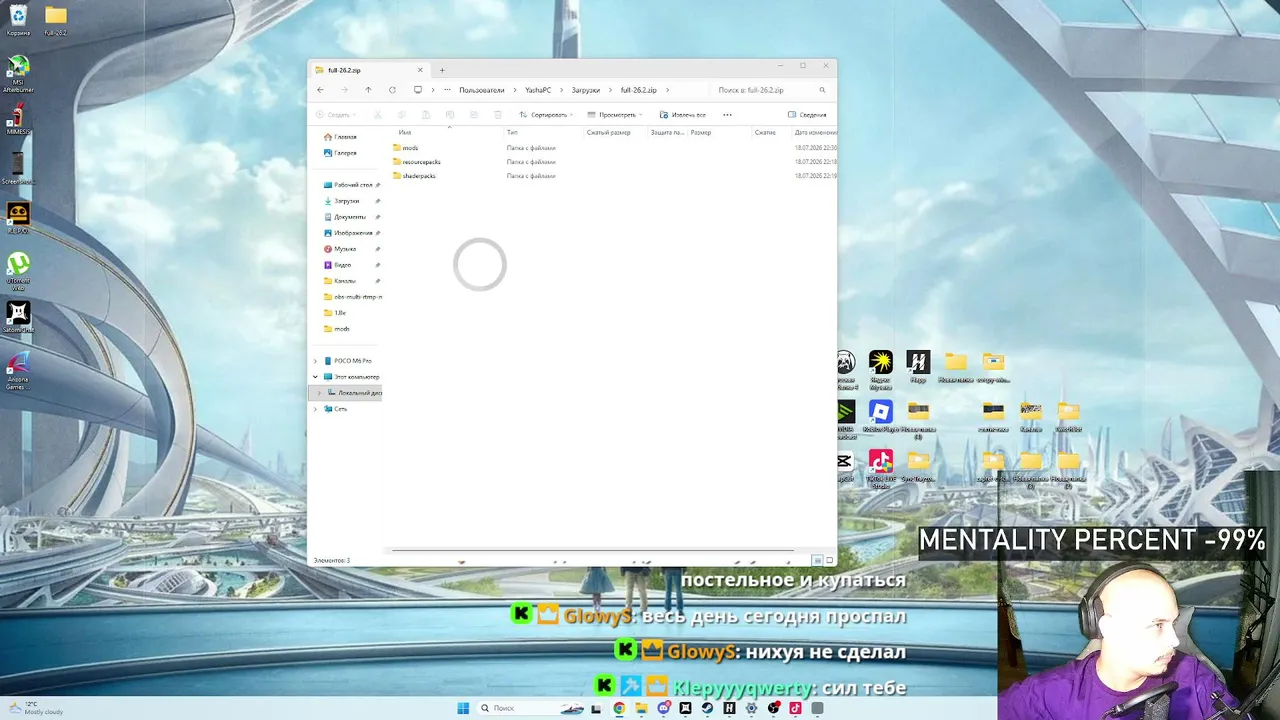Click the Загрузки breadcrumb

[586, 90]
